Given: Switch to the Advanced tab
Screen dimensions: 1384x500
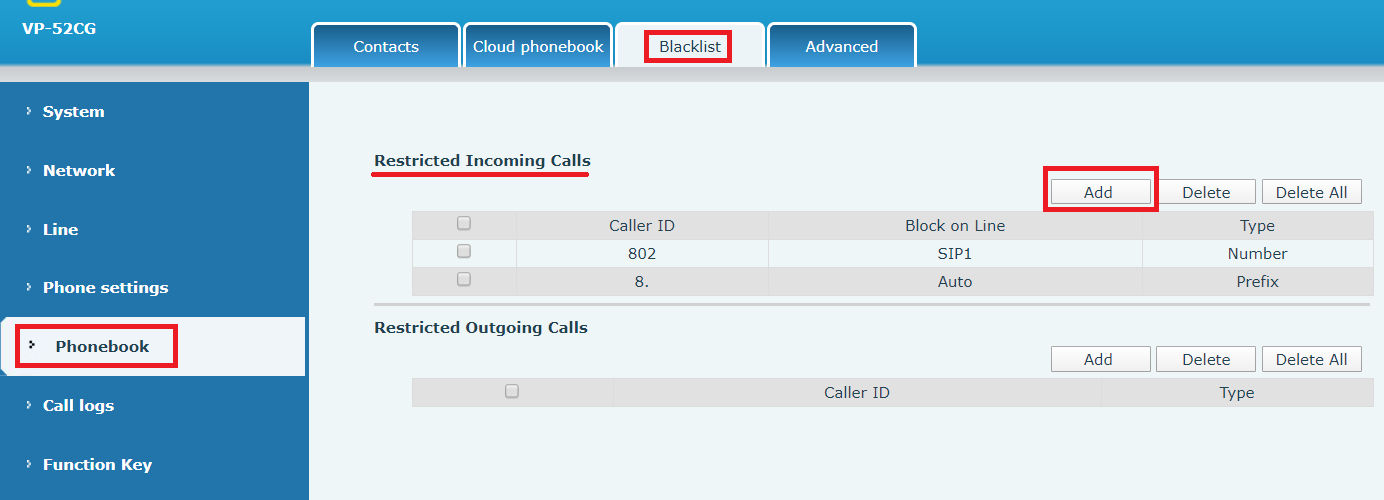Looking at the screenshot, I should click(841, 47).
